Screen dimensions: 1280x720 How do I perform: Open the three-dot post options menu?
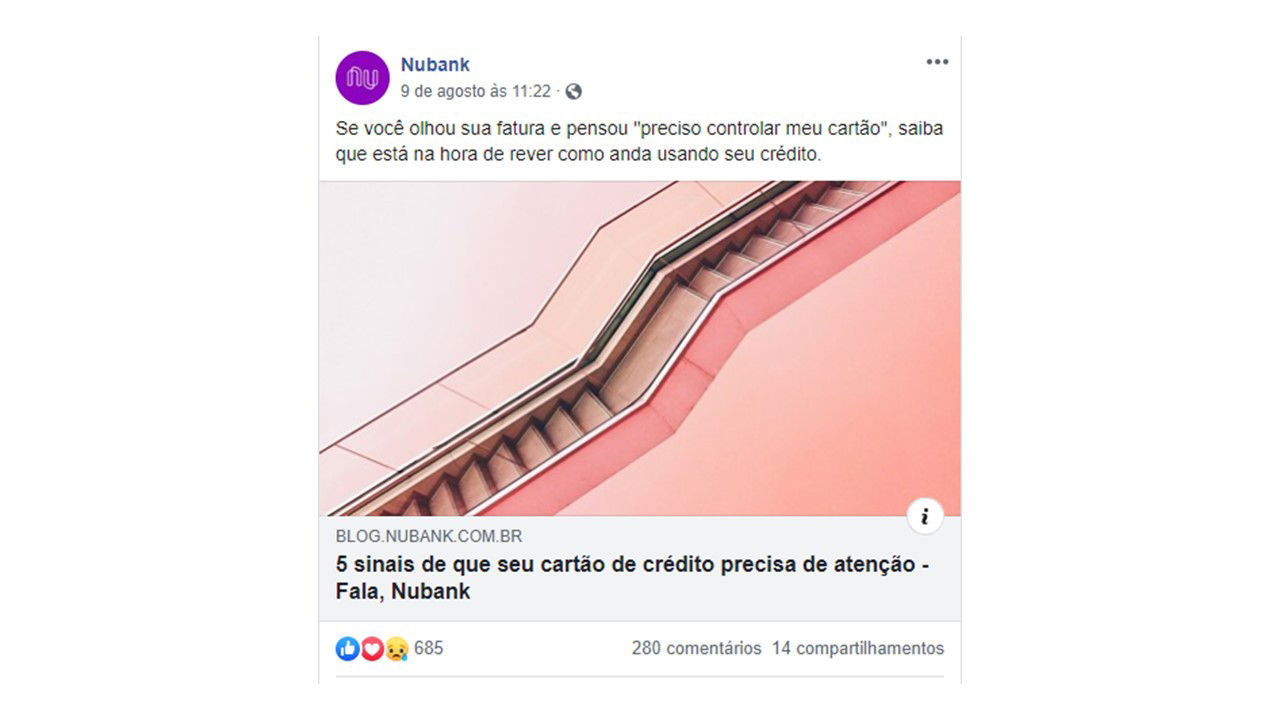pos(937,62)
